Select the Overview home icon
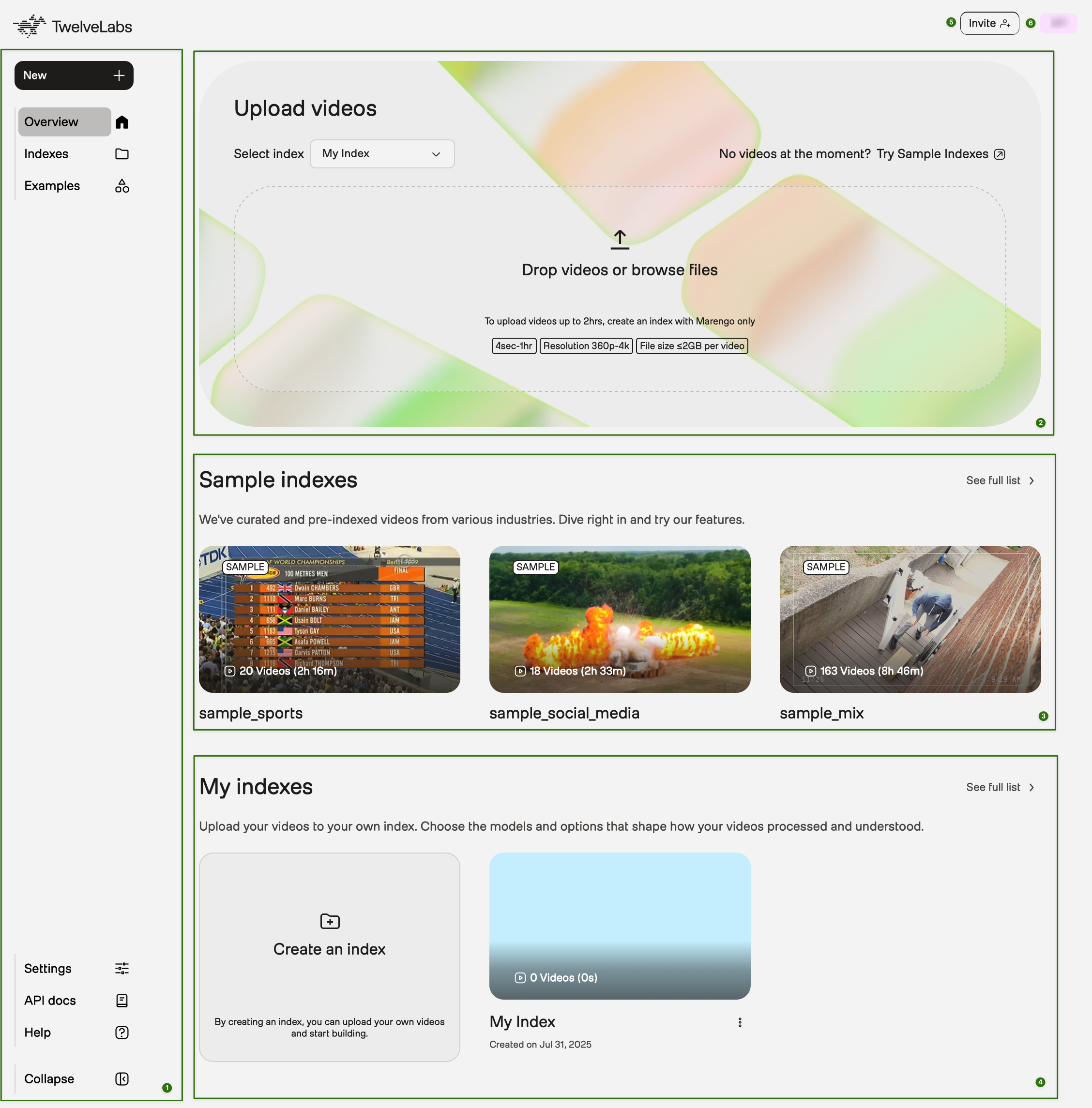The image size is (1092, 1108). coord(121,121)
